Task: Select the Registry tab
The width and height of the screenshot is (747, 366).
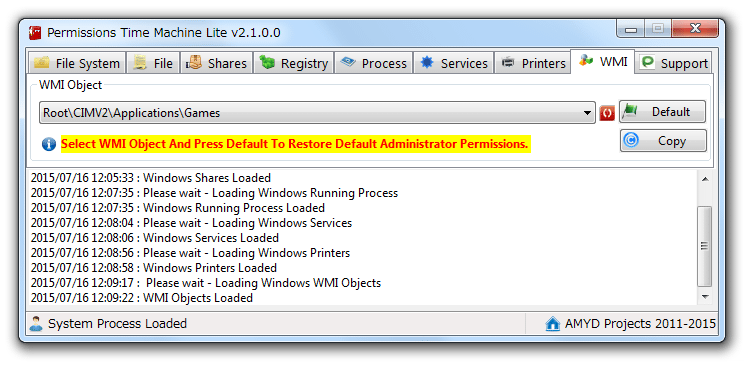Action: coord(293,63)
